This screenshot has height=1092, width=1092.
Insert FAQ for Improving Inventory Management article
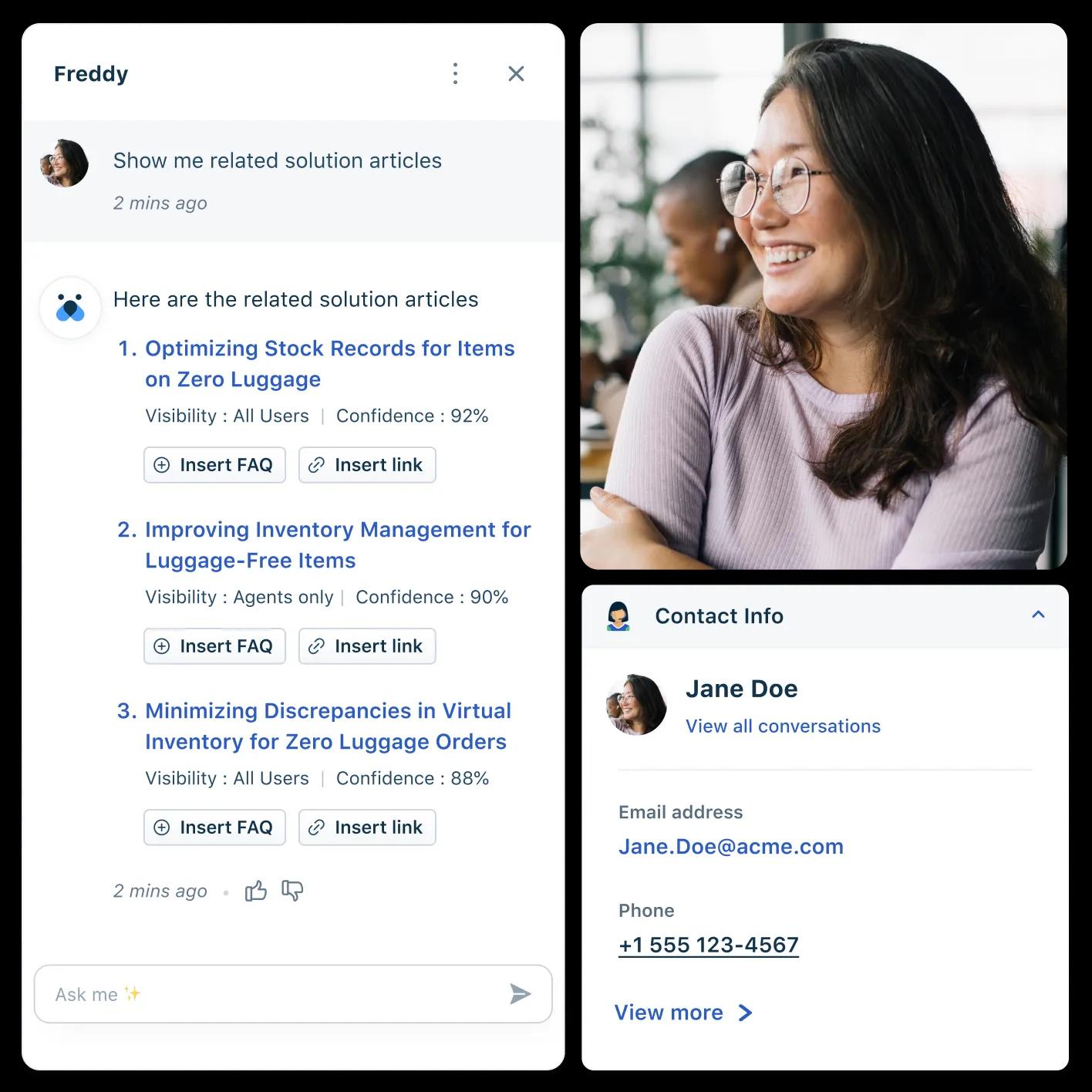(214, 646)
